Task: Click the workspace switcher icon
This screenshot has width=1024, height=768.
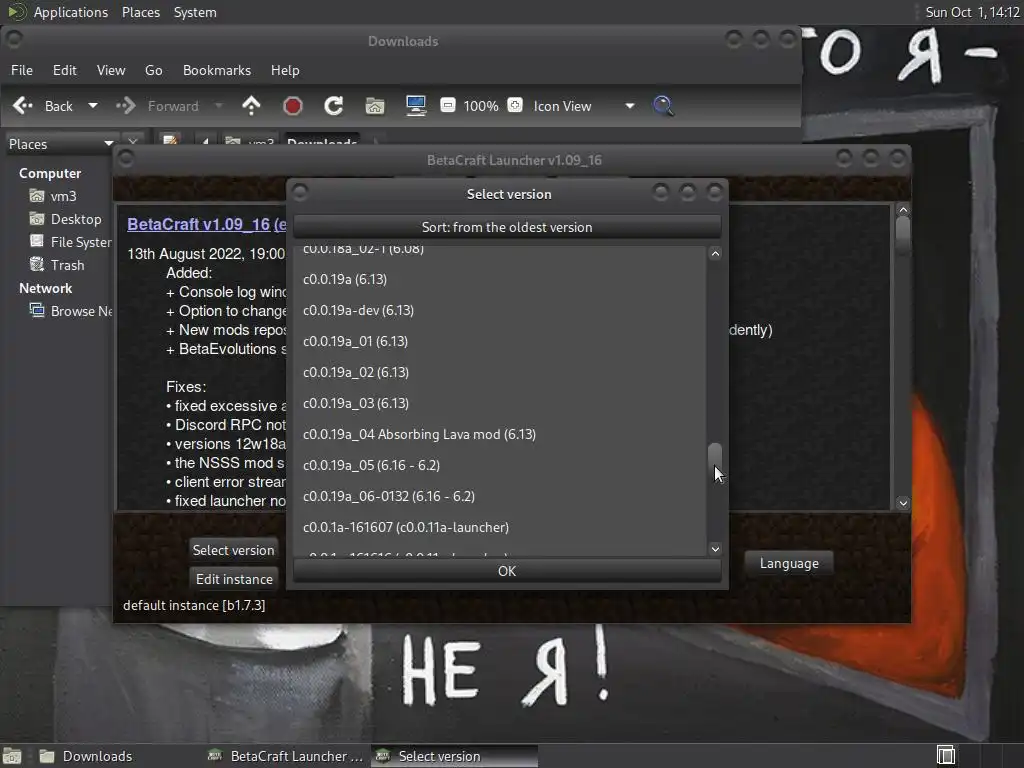Action: click(945, 756)
